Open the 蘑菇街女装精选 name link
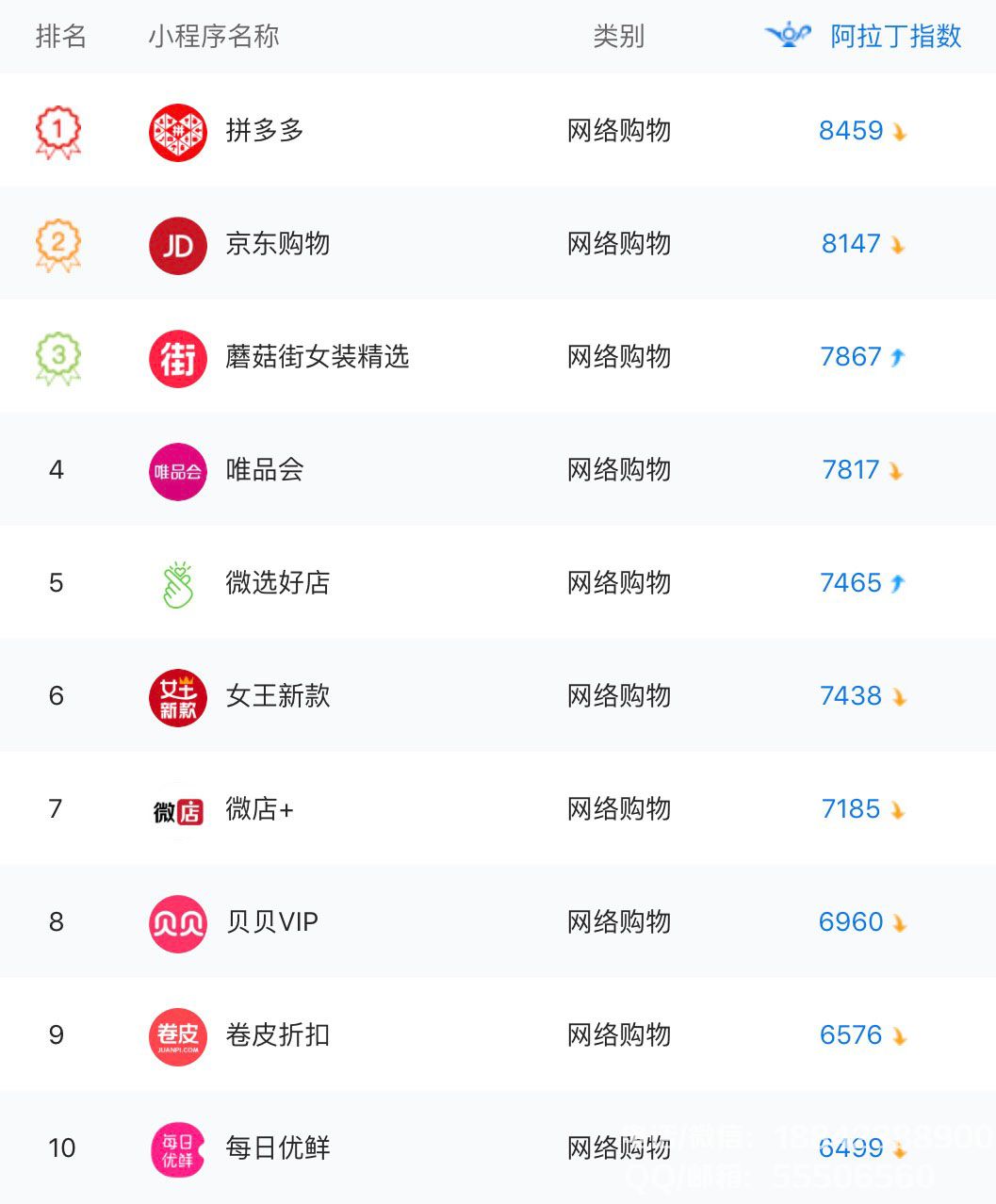Viewport: 996px width, 1204px height. coord(318,357)
